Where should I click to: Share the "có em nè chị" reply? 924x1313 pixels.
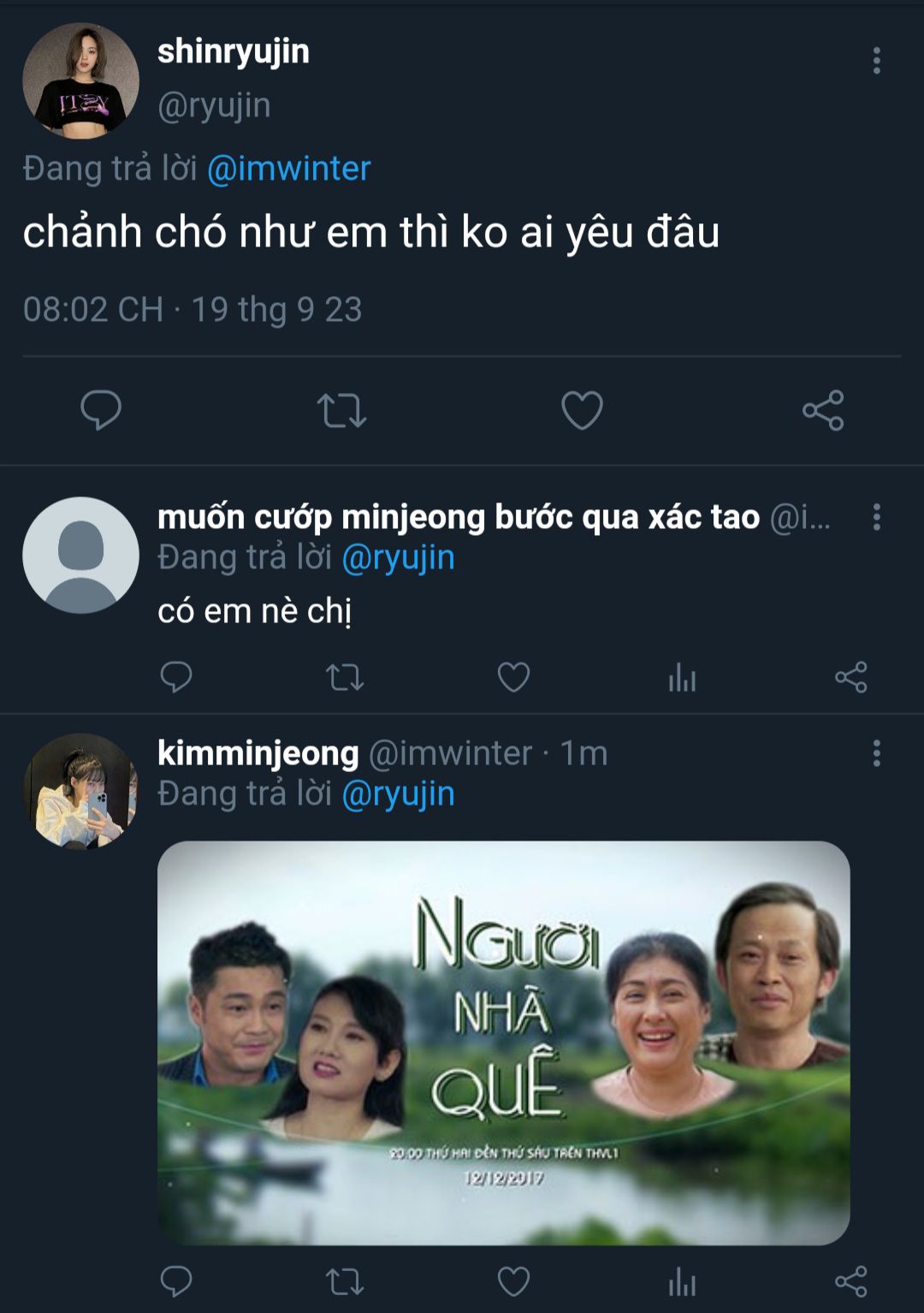tap(850, 677)
